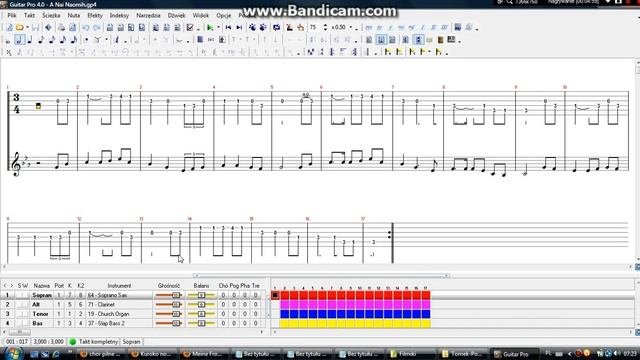The width and height of the screenshot is (640, 360).
Task: Start playback with the green play icon
Action: 210,27
